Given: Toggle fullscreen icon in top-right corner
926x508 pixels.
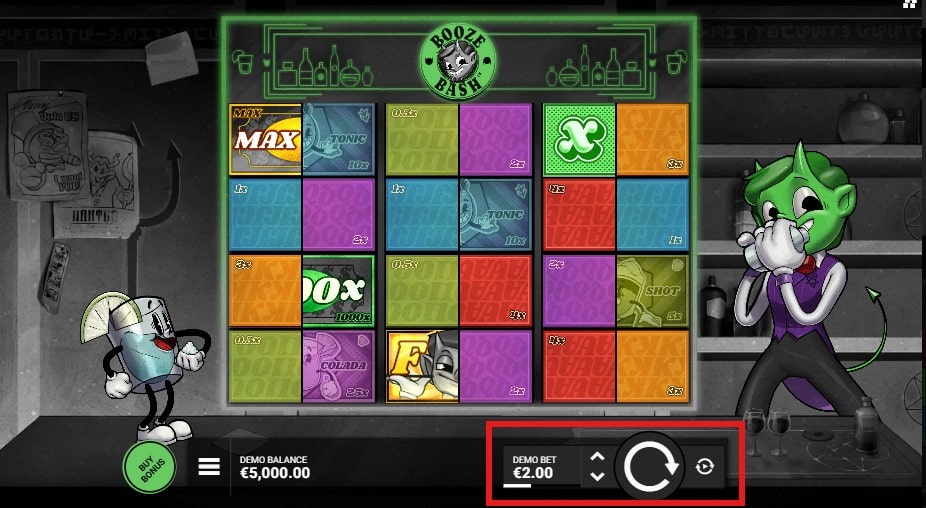Looking at the screenshot, I should pos(911,4).
